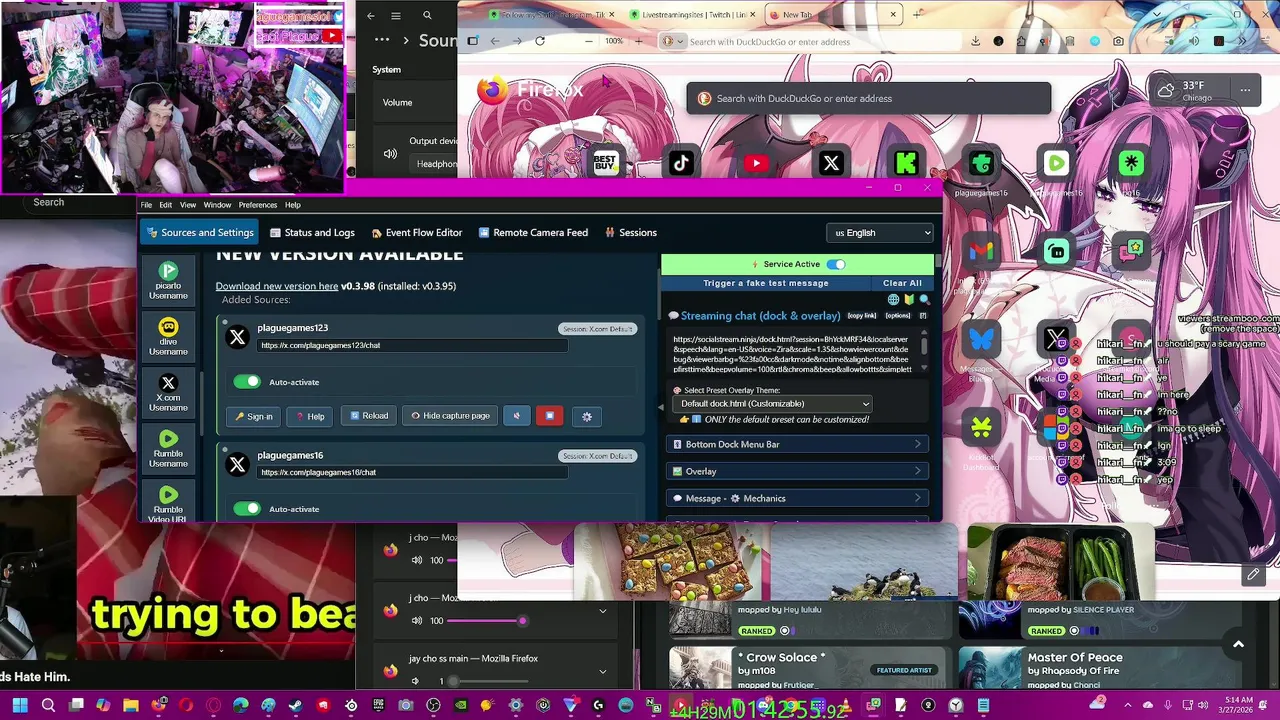1280x720 pixels.
Task: Open Firefox address bar search engine dropdown
Action: tap(671, 41)
